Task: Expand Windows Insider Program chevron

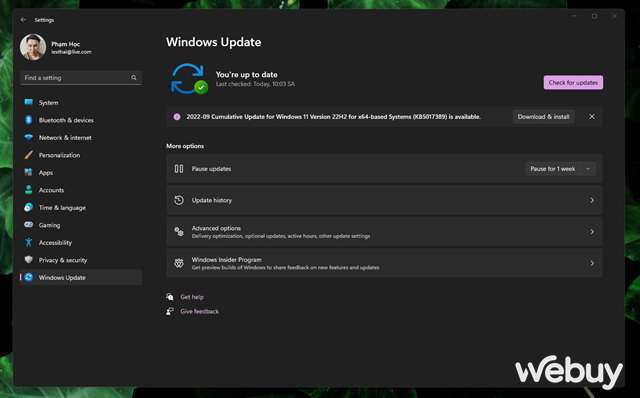Action: 592,263
